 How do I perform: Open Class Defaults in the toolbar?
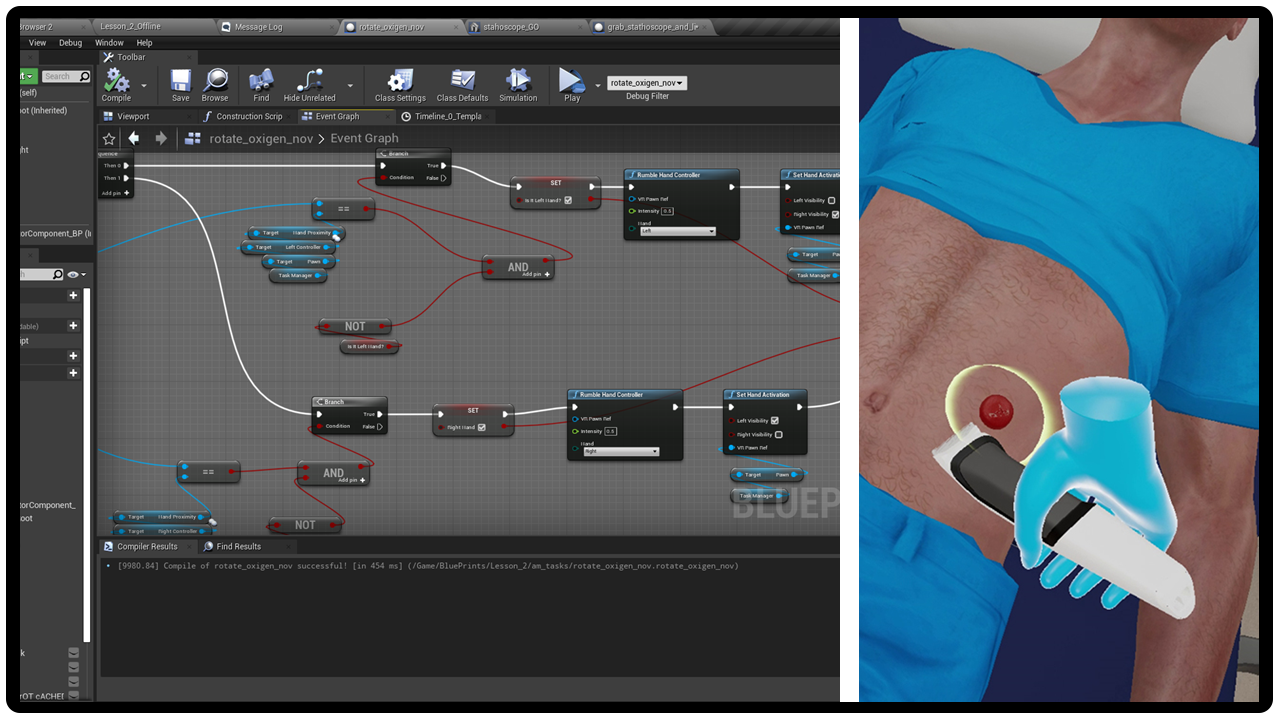462,85
